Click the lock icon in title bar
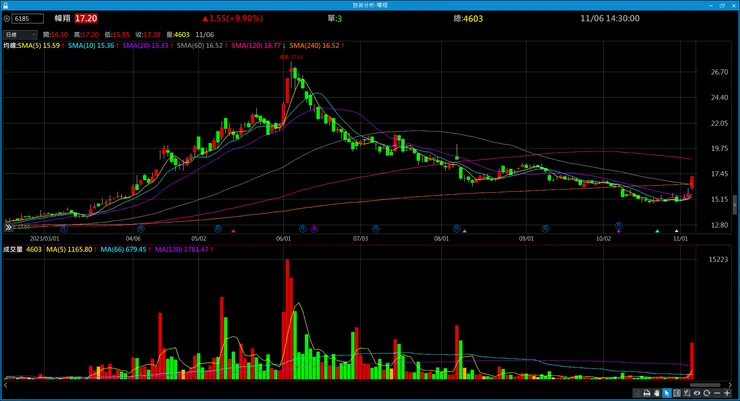The image size is (740, 401). pyautogui.click(x=5, y=5)
